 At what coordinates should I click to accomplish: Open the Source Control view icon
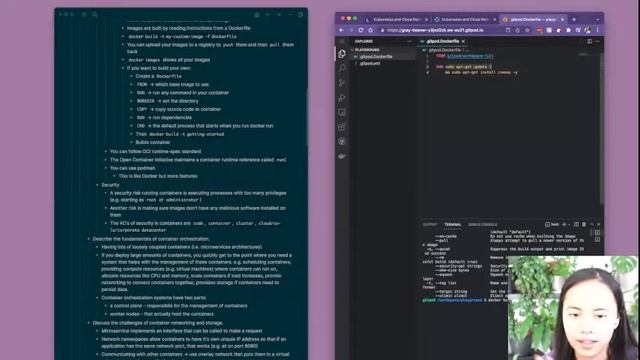click(x=342, y=83)
